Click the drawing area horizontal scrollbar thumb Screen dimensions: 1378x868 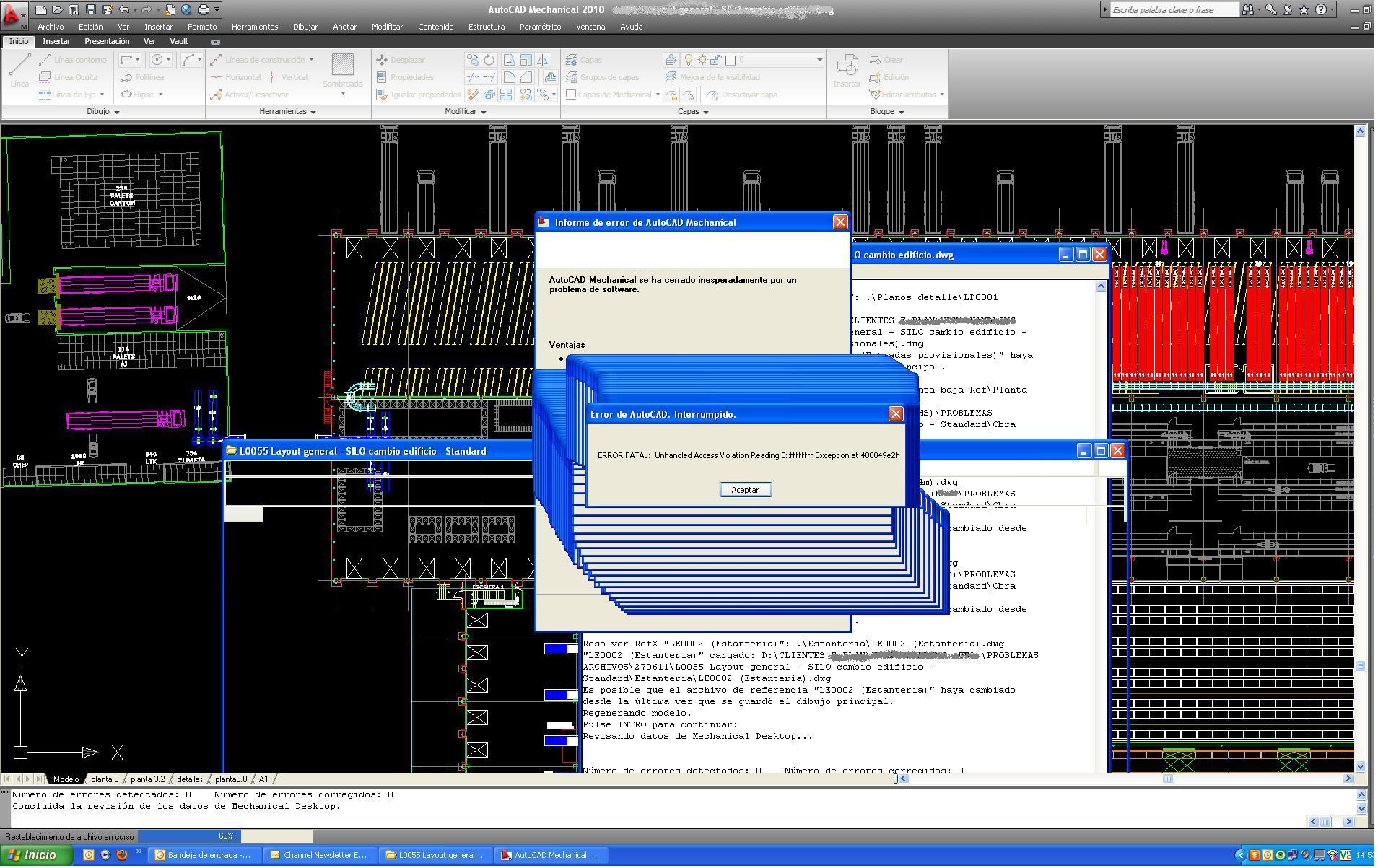point(1168,780)
